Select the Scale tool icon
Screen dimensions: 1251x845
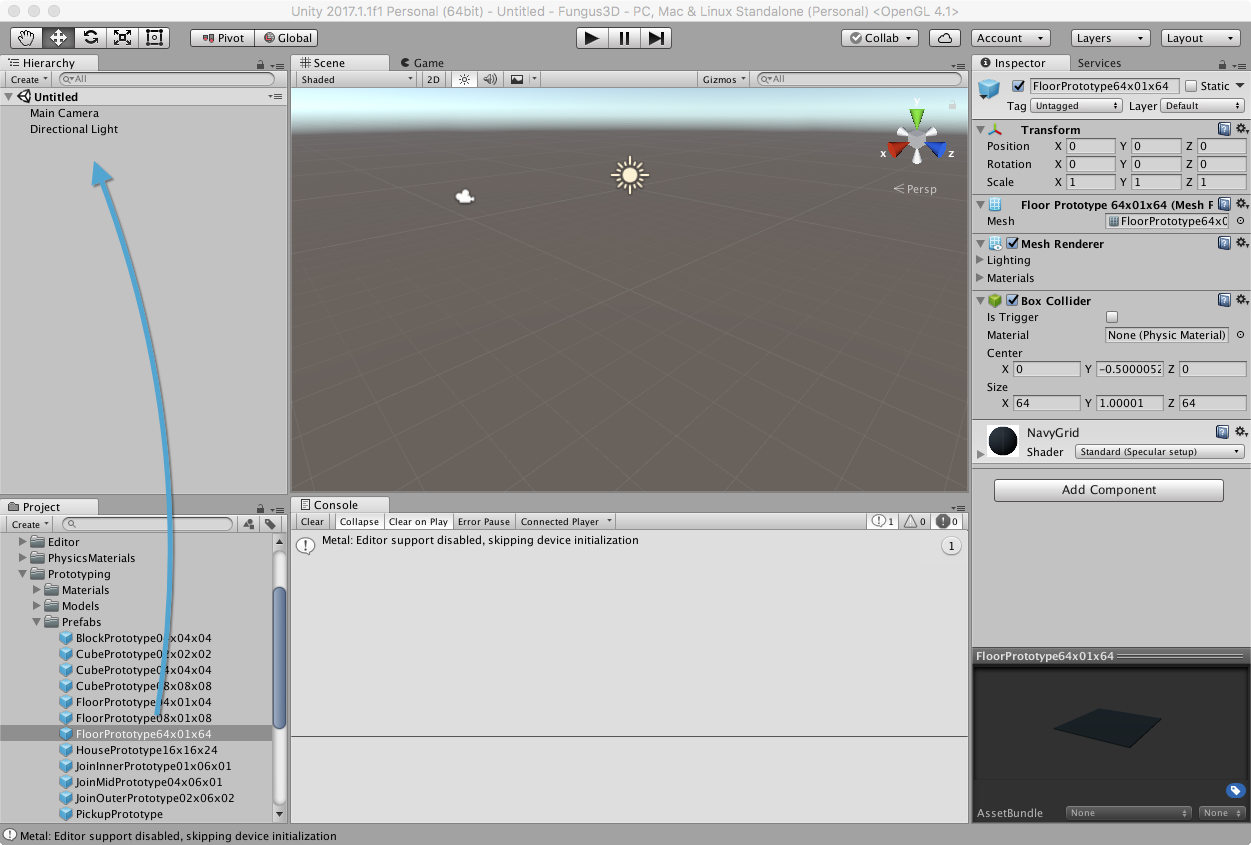[x=122, y=38]
